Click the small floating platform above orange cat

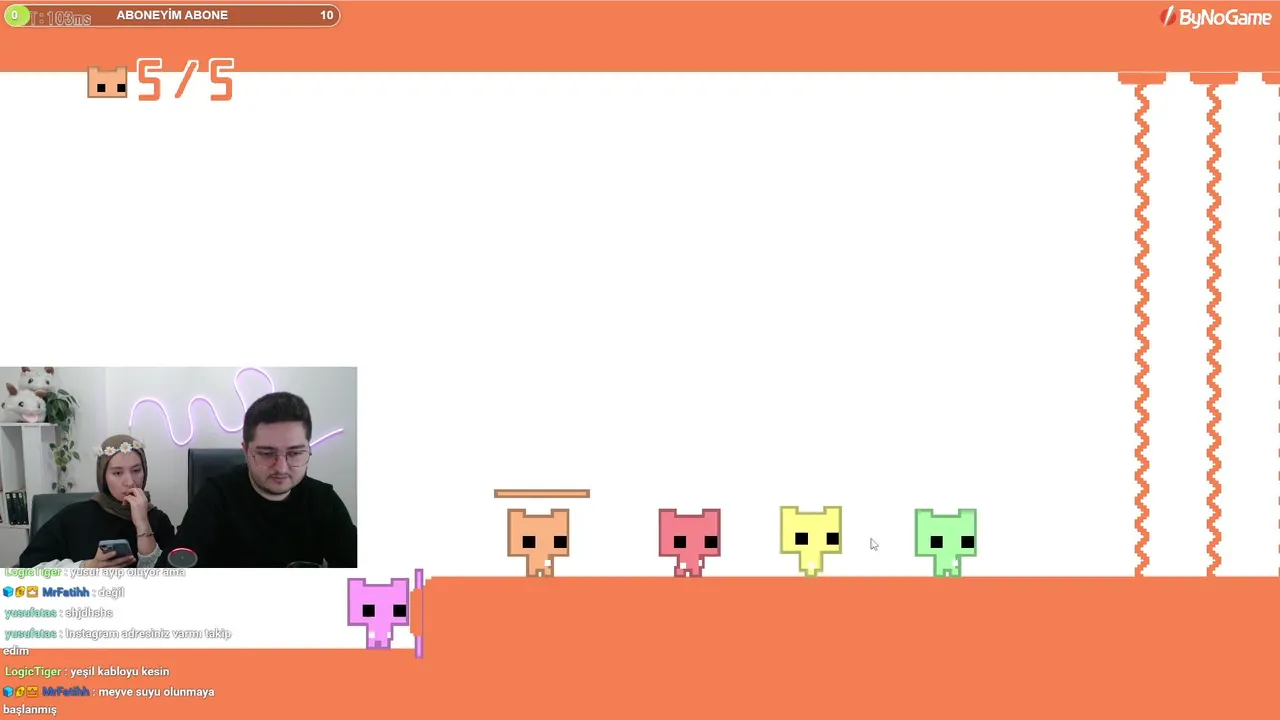[x=542, y=493]
